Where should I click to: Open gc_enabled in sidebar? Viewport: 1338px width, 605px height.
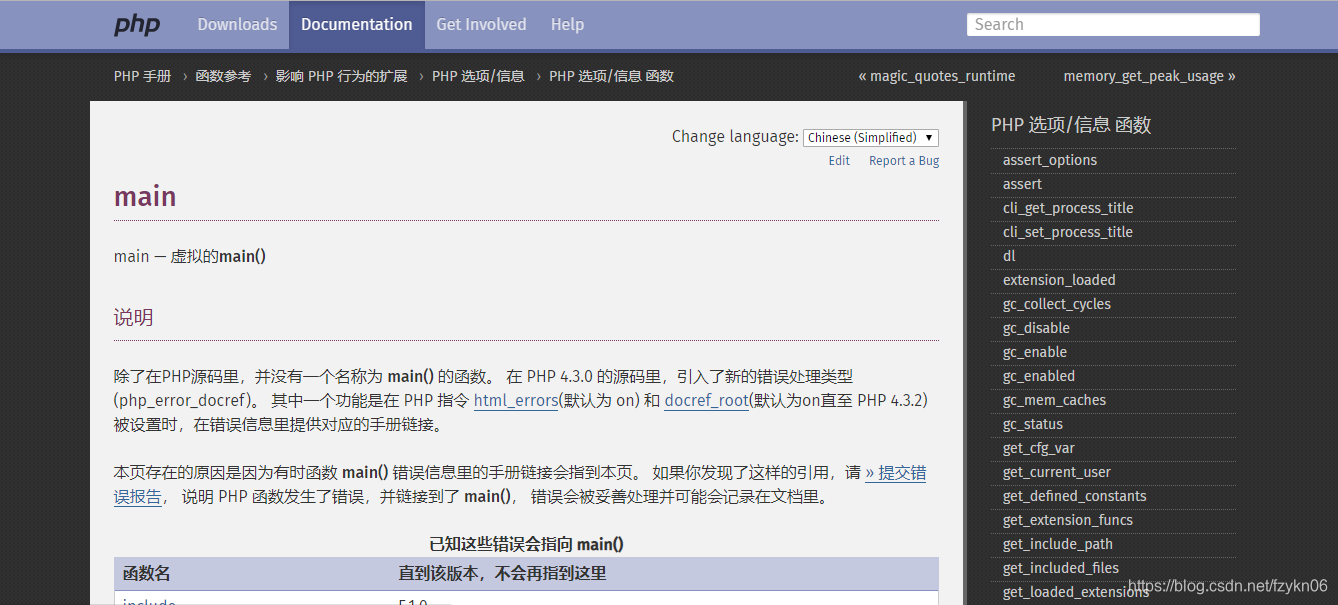point(1039,376)
